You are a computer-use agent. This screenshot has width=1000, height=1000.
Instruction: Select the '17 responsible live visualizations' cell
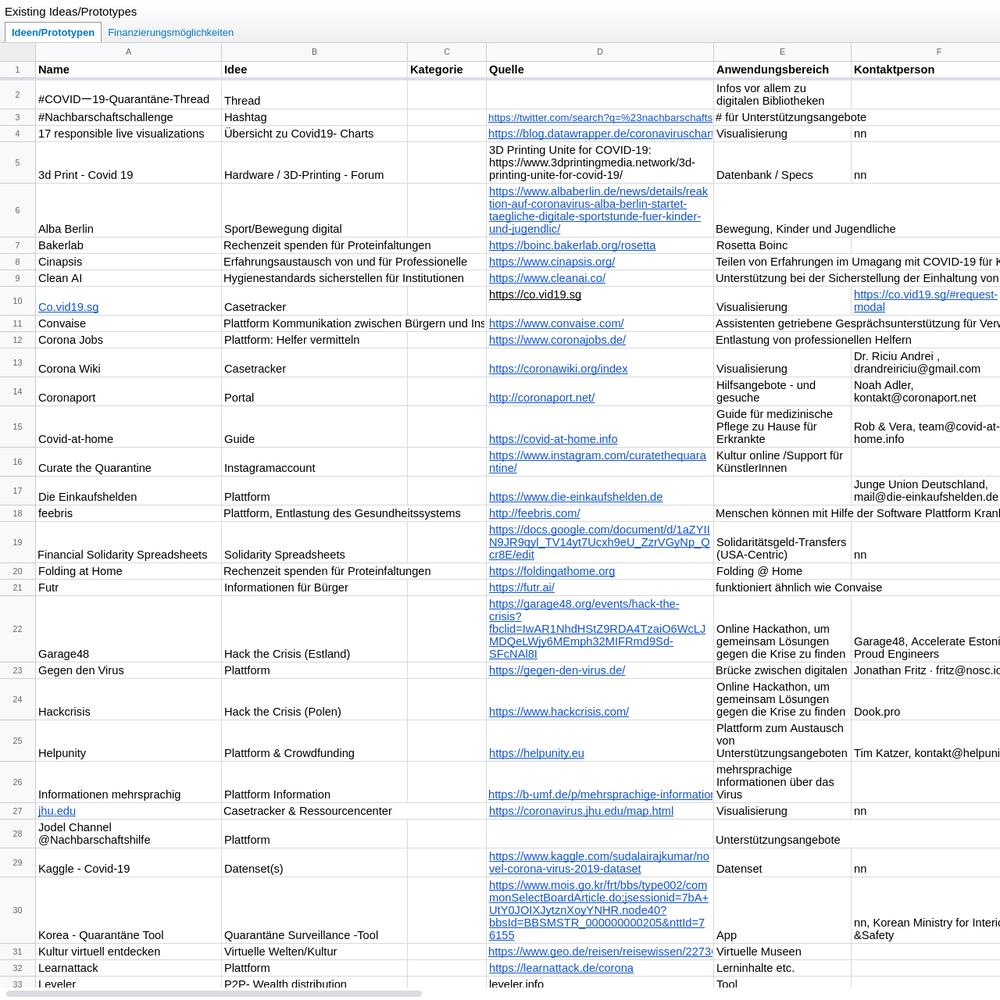[128, 134]
